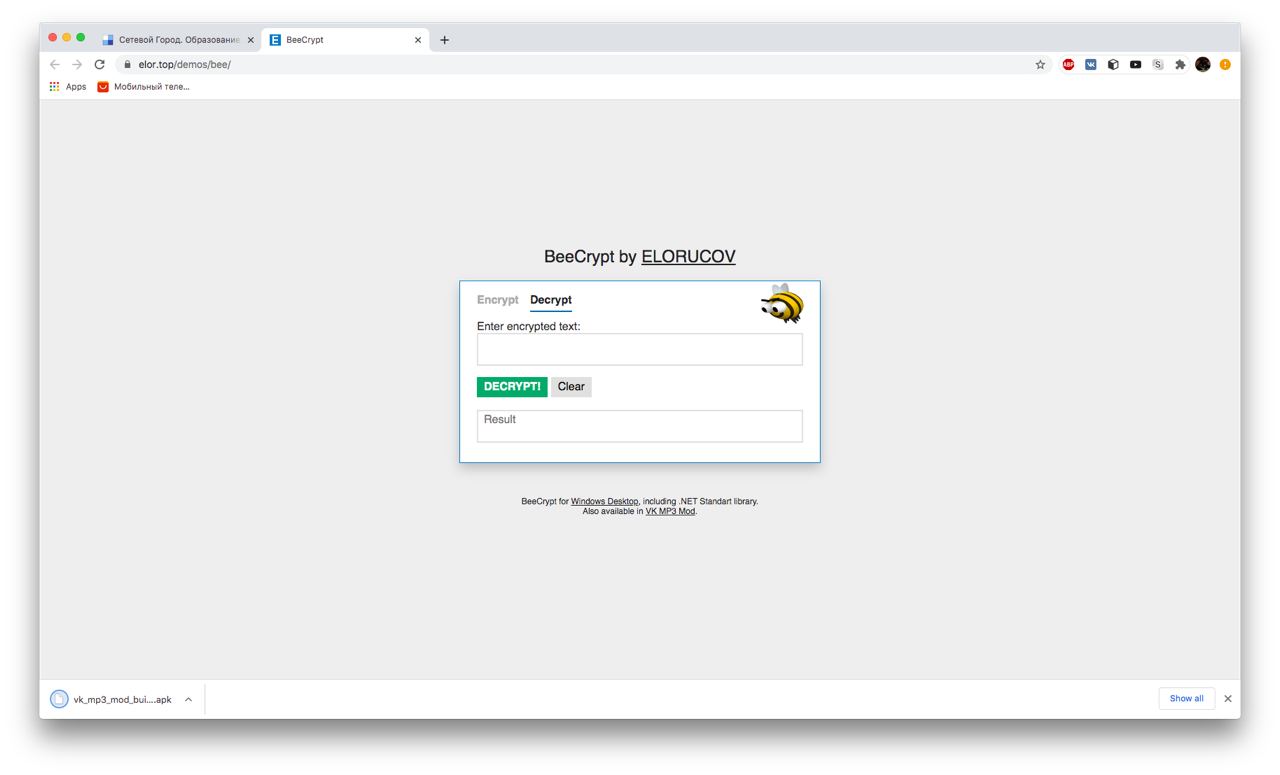
Task: Focus the encrypted text input field
Action: tap(640, 349)
